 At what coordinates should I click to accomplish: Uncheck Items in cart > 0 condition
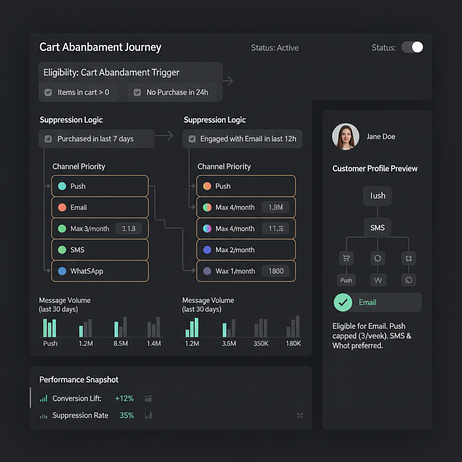pyautogui.click(x=48, y=92)
